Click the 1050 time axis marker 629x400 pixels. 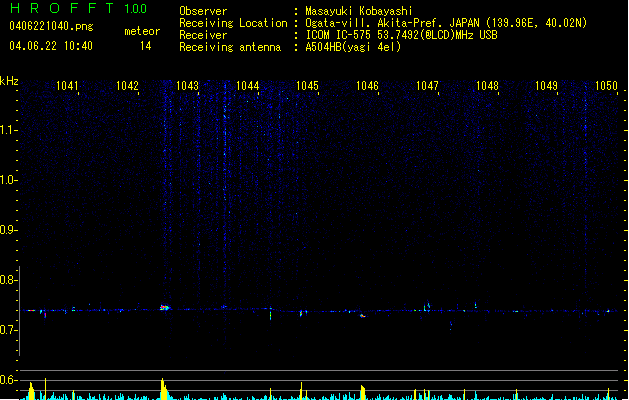(x=606, y=85)
